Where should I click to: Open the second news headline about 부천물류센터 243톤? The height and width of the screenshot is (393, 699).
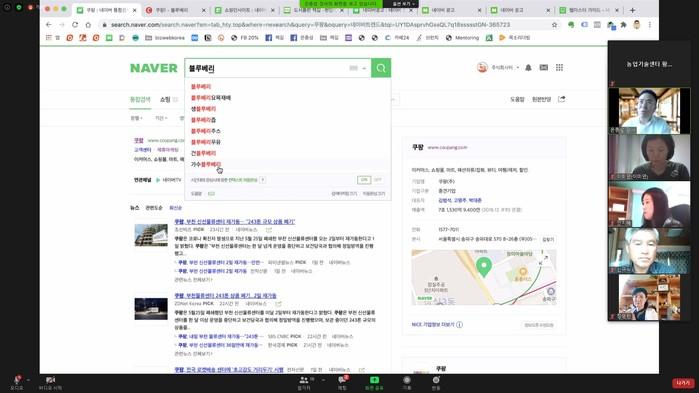pos(226,295)
